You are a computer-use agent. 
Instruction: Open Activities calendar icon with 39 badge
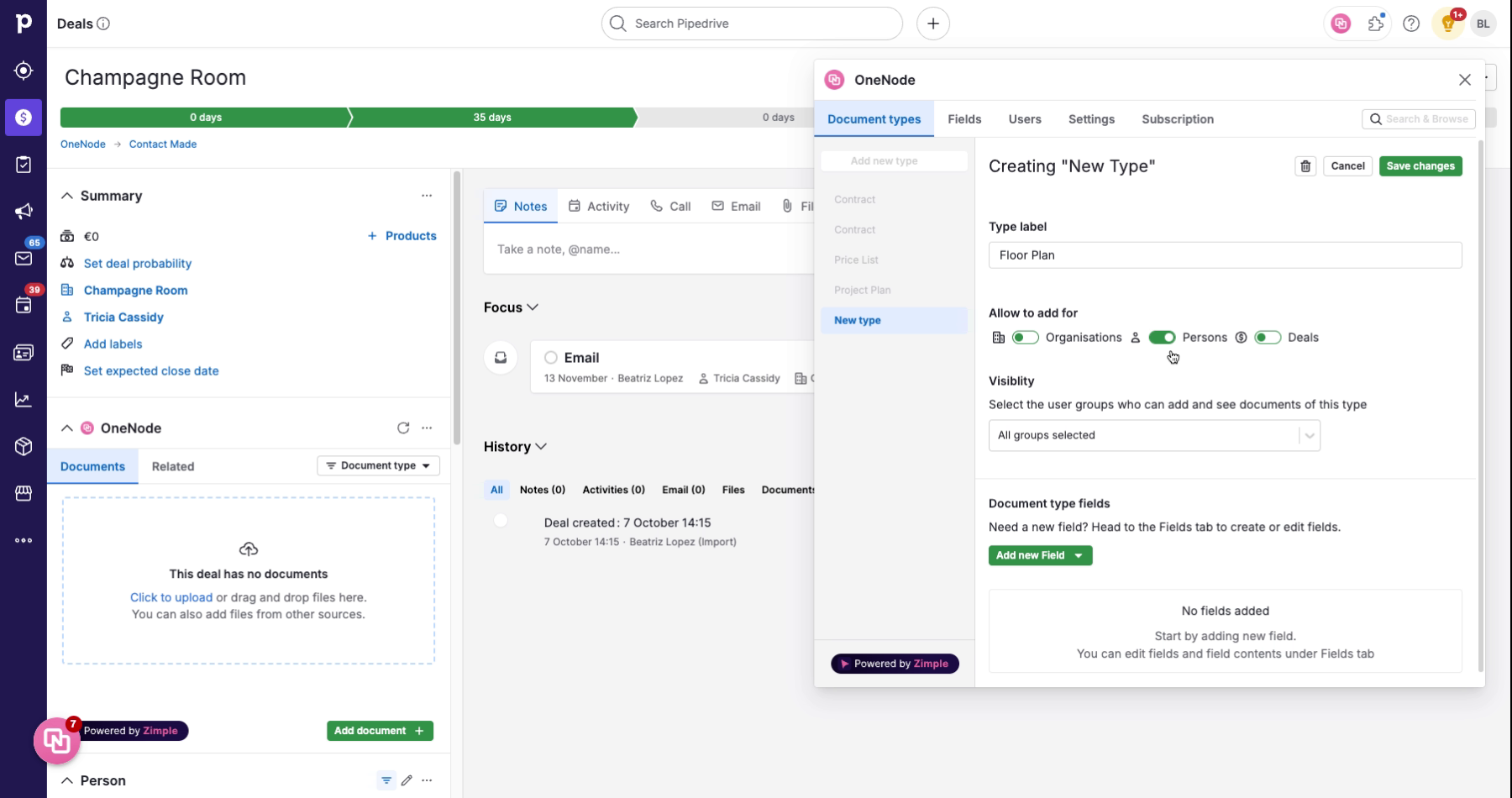click(24, 305)
